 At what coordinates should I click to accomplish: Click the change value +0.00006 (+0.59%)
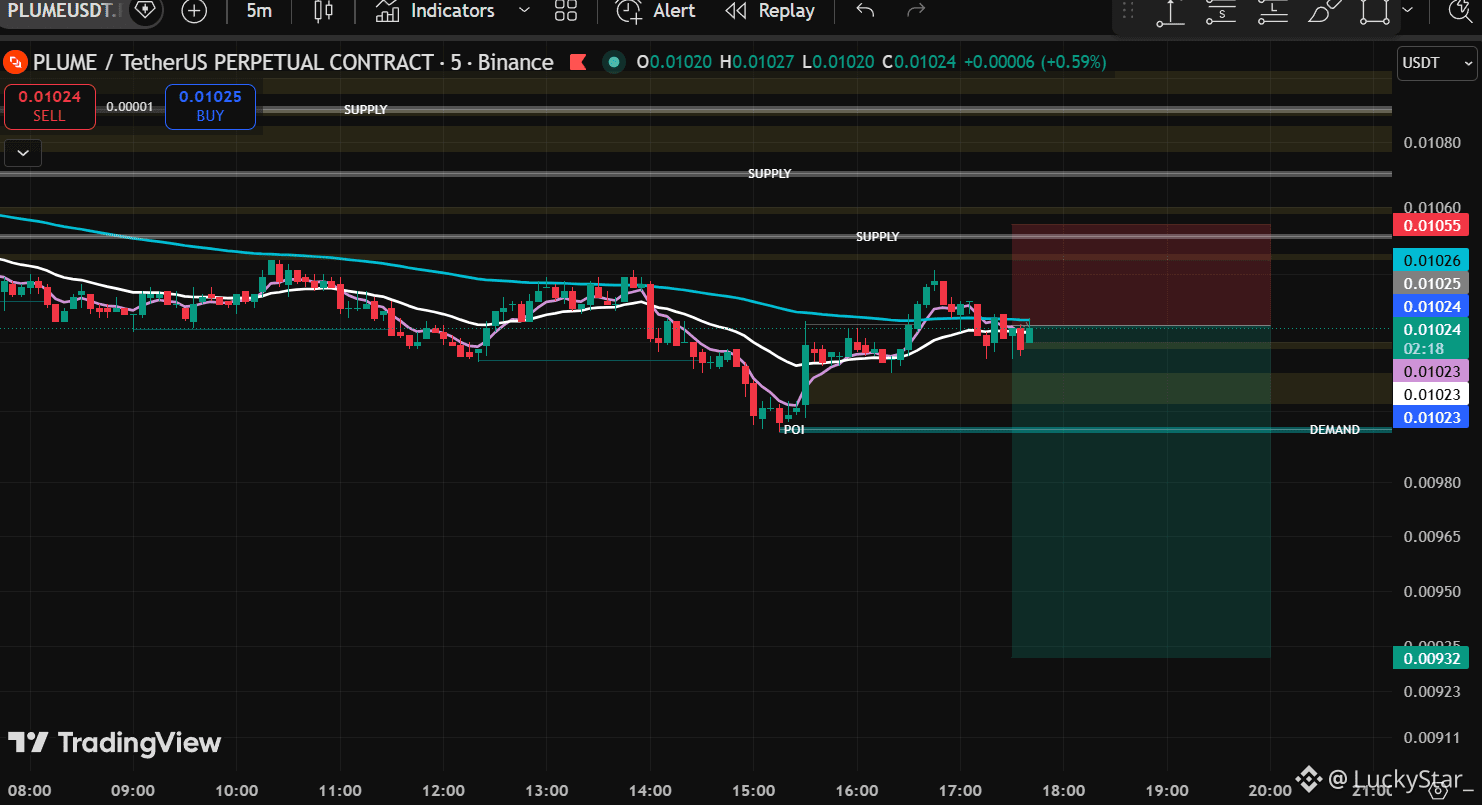1035,62
